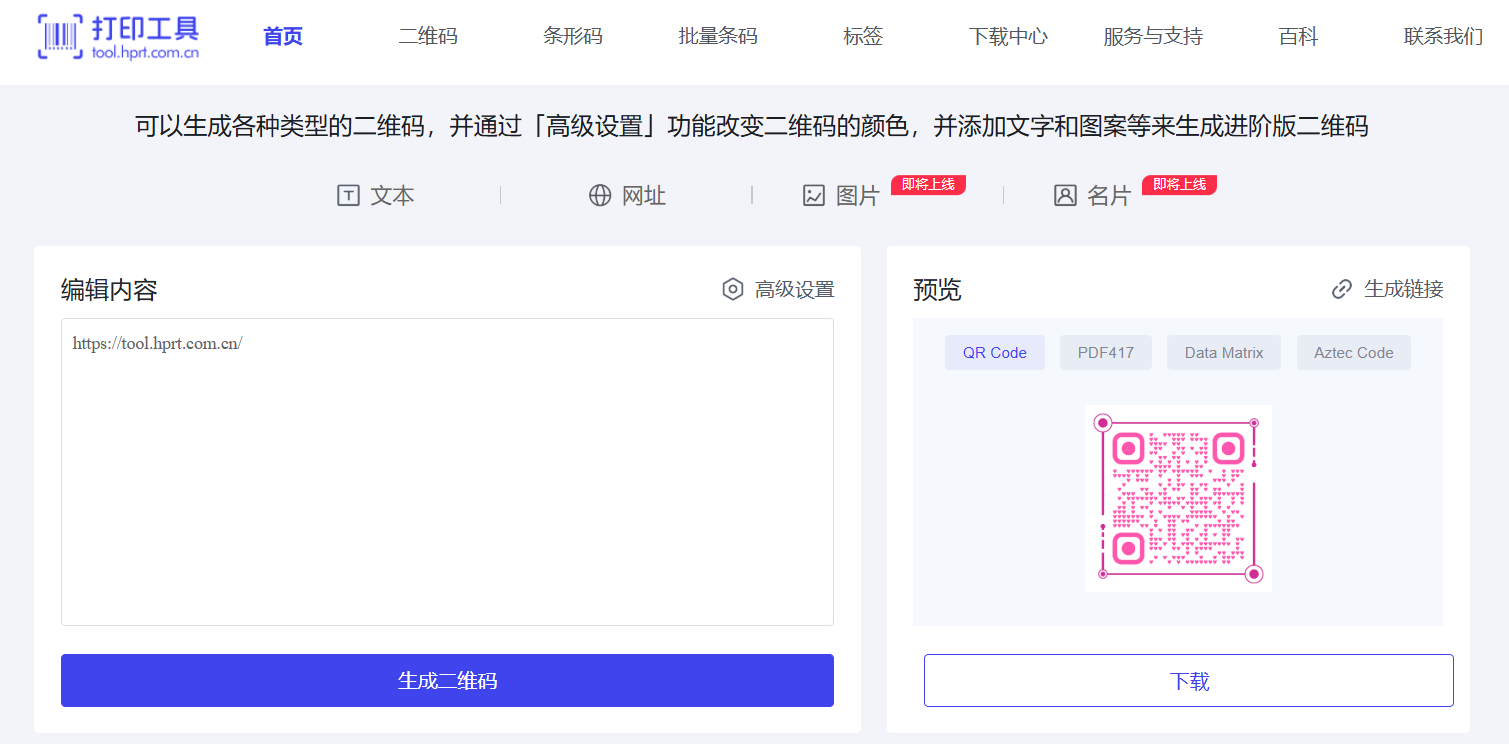Click the 预览 panel heading
The width and height of the screenshot is (1509, 744).
[x=937, y=290]
